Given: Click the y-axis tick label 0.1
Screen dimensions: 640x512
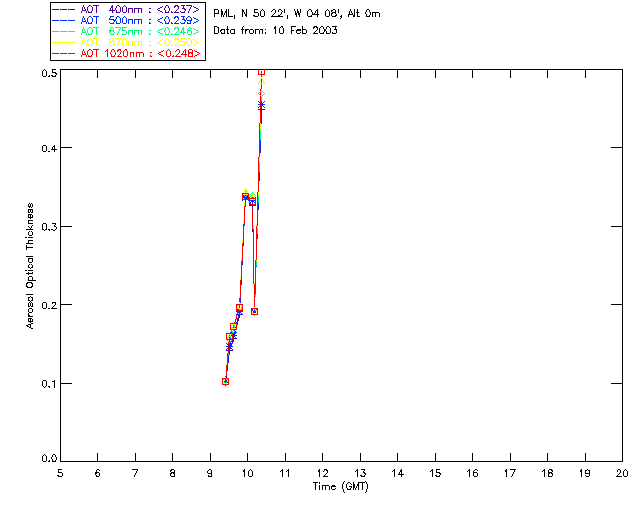Looking at the screenshot, I should pos(49,384).
